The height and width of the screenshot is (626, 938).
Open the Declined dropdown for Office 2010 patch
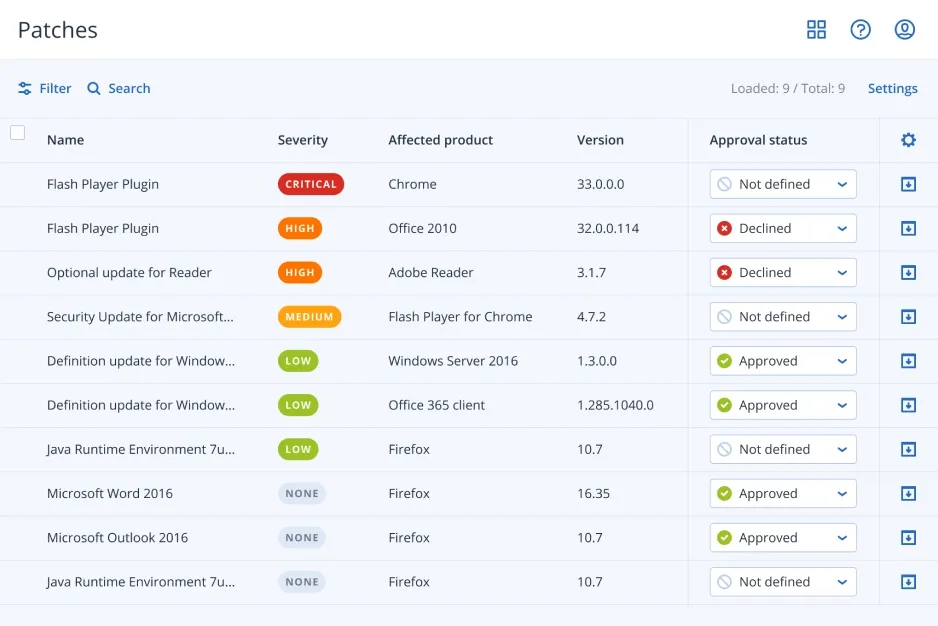pyautogui.click(x=782, y=228)
